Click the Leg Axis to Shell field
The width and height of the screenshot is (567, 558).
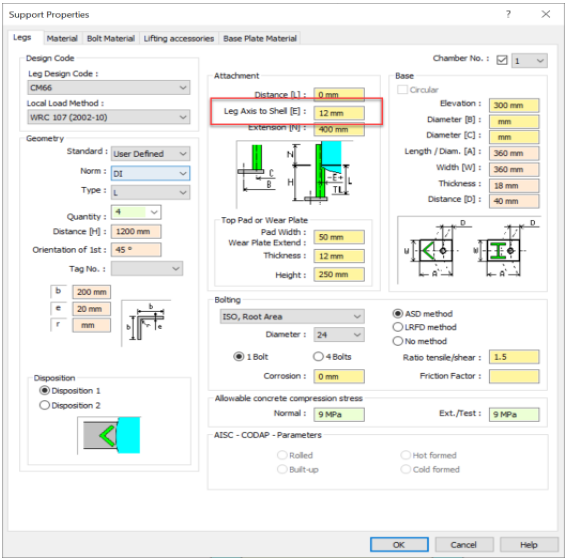[339, 113]
